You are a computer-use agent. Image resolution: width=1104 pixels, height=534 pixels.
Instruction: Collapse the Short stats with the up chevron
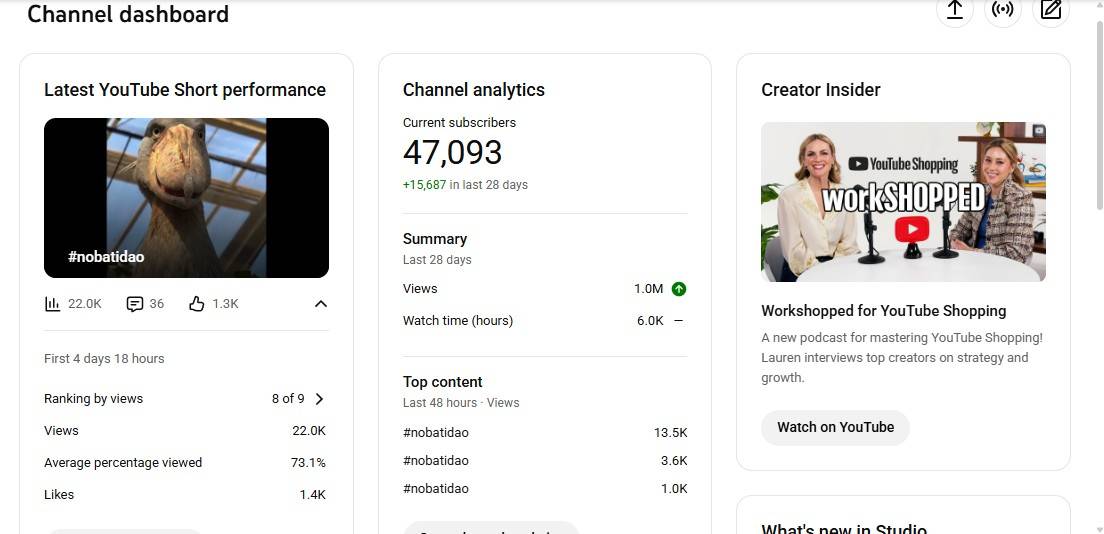point(320,304)
